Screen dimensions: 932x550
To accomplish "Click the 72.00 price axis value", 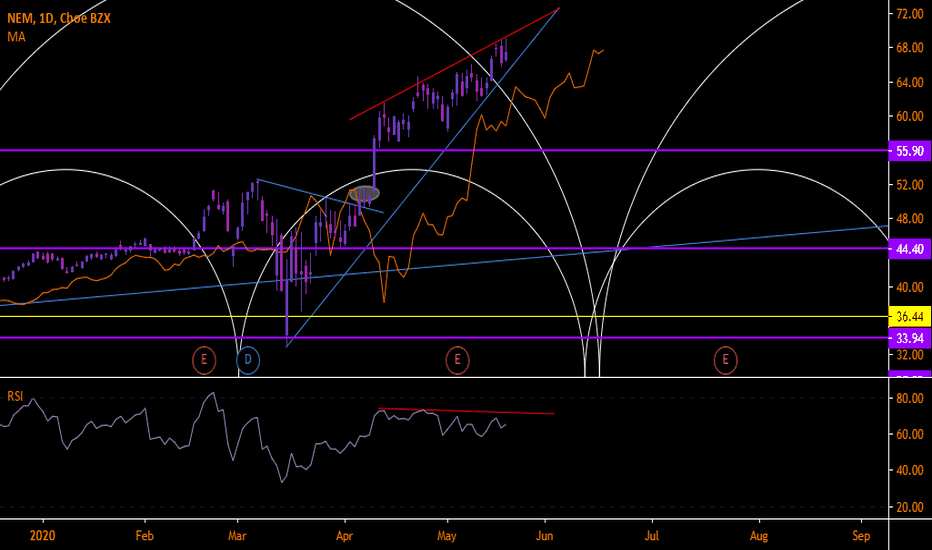I will click(x=909, y=14).
